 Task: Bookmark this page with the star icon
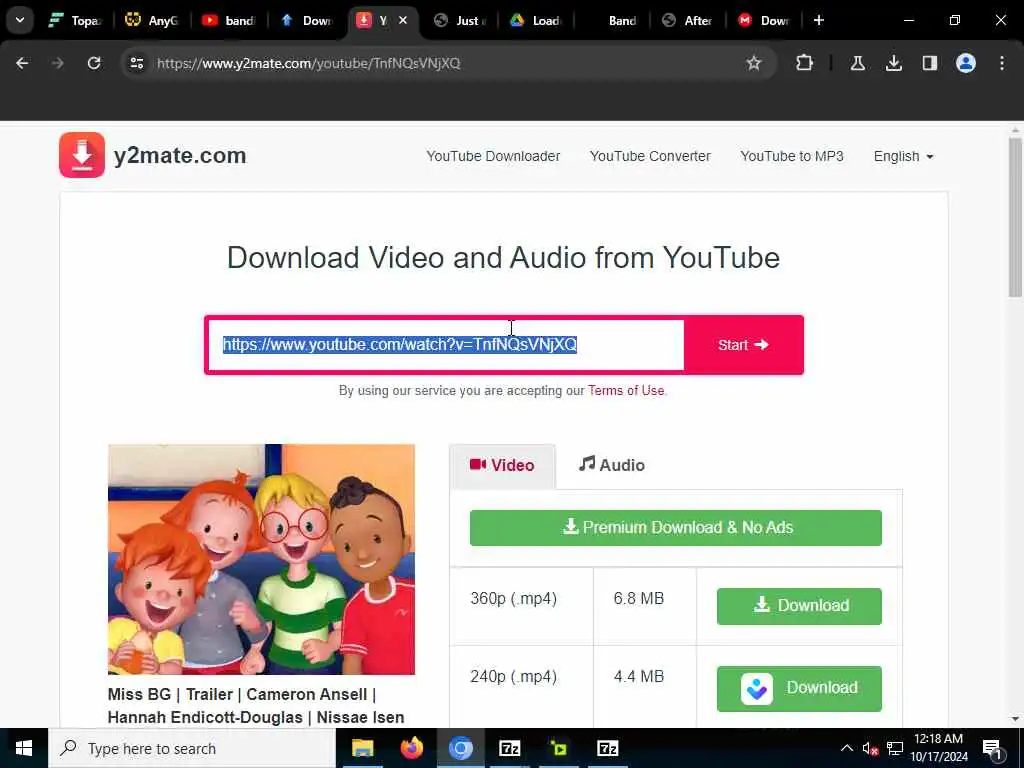754,63
